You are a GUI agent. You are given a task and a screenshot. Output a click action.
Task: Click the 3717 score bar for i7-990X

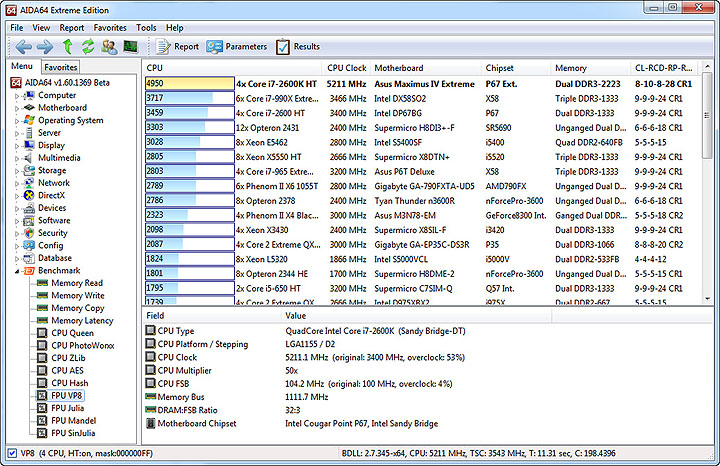[190, 98]
